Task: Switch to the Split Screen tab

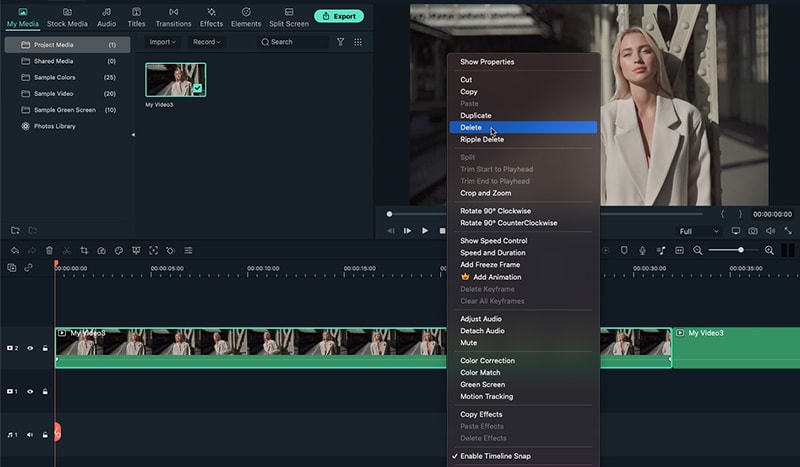Action: click(289, 17)
